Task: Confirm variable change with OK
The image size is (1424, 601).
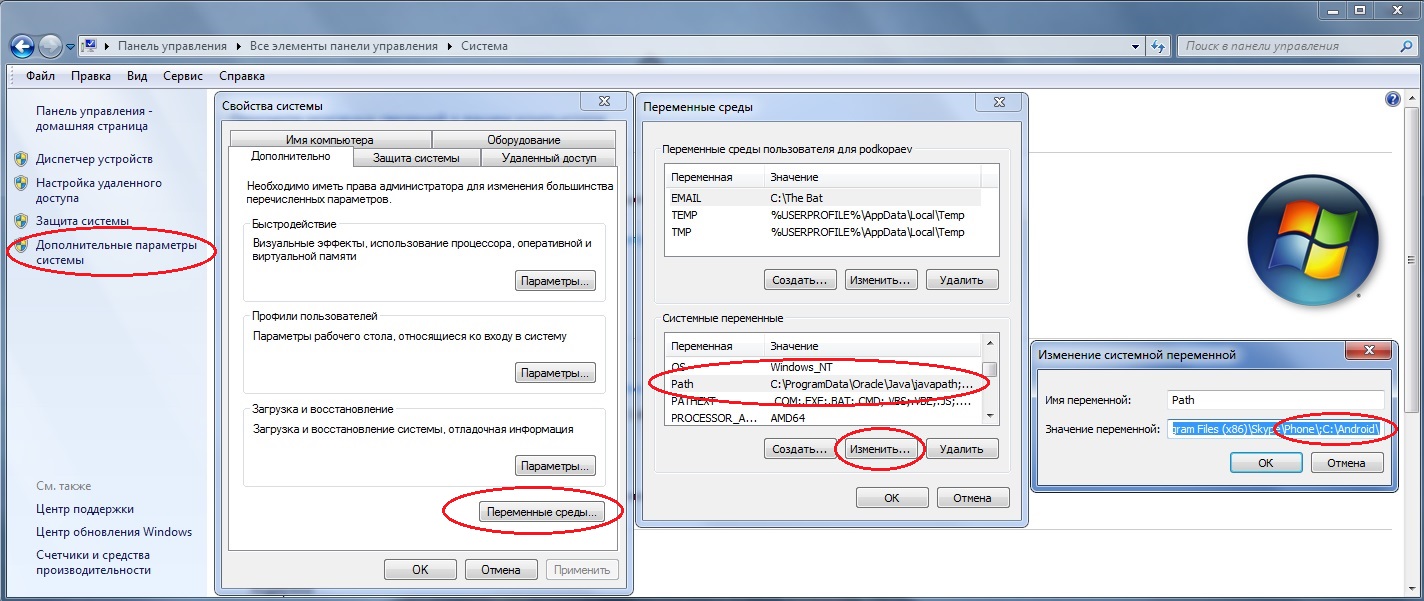Action: 1266,463
